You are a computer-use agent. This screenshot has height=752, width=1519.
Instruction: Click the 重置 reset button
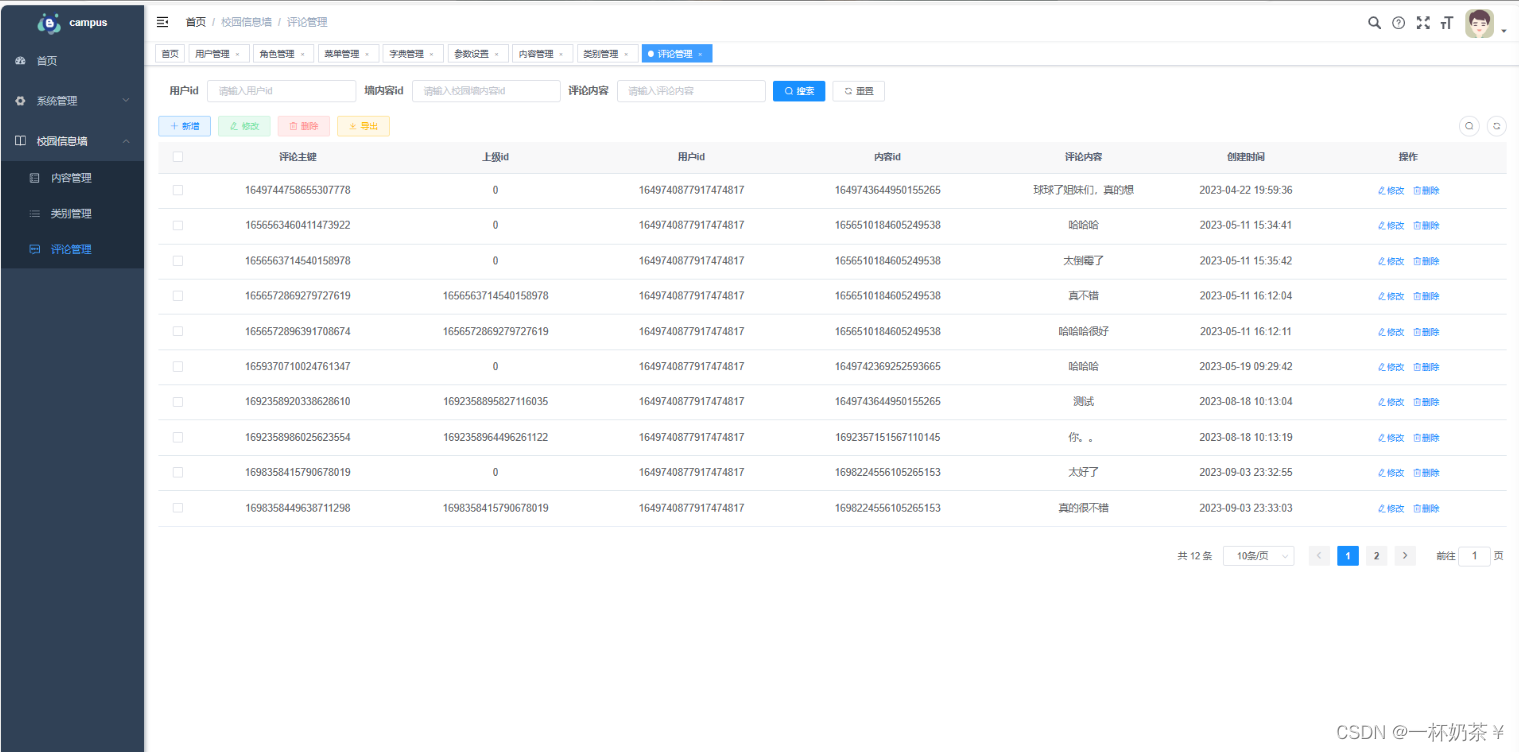pyautogui.click(x=859, y=91)
